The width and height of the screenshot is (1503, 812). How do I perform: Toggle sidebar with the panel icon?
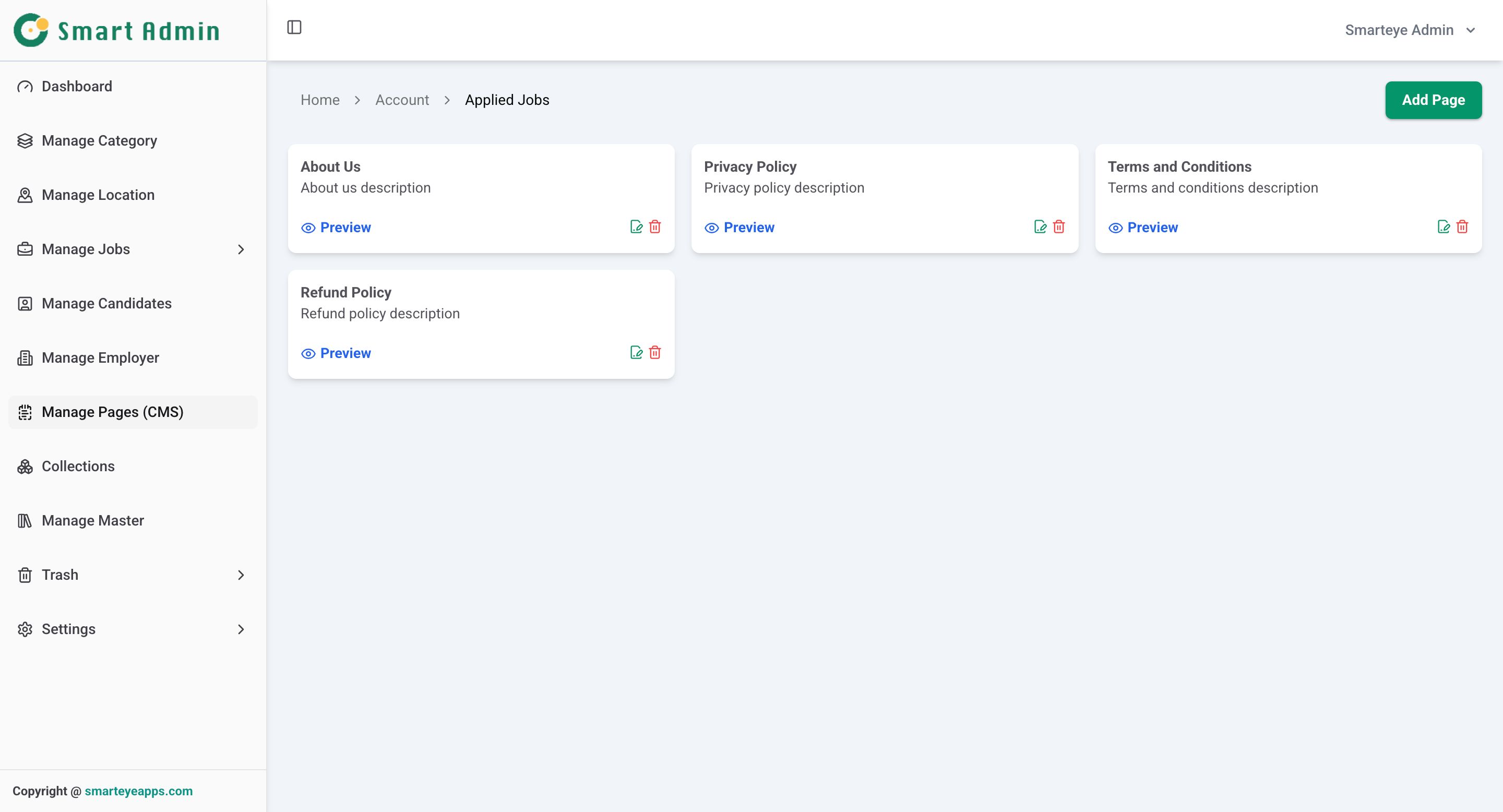294,28
